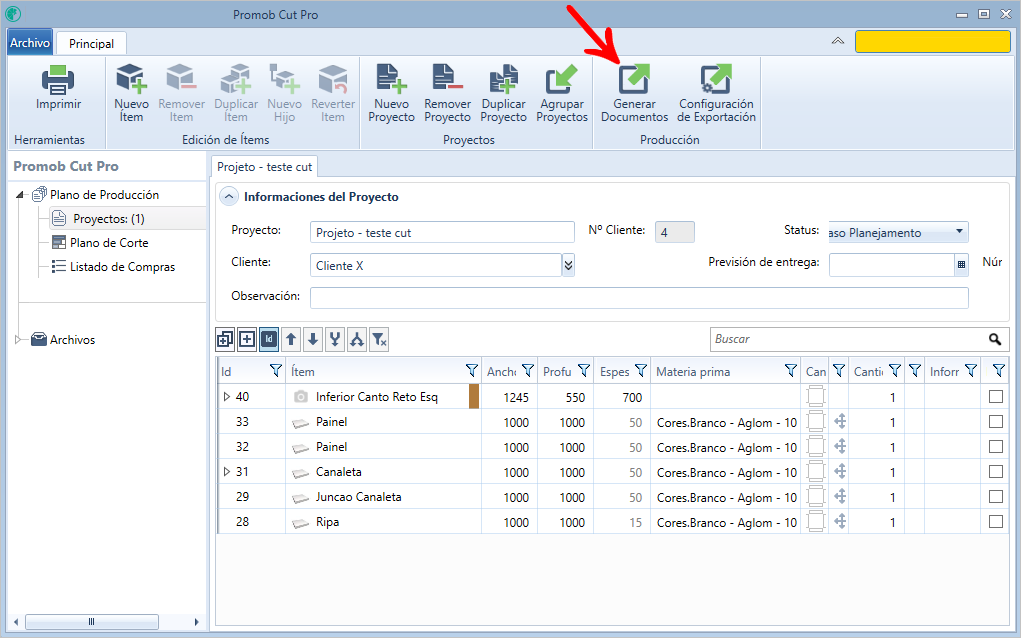Check the checkbox on row 28 Ripa
Screen dimensions: 1021x638
[x=996, y=521]
